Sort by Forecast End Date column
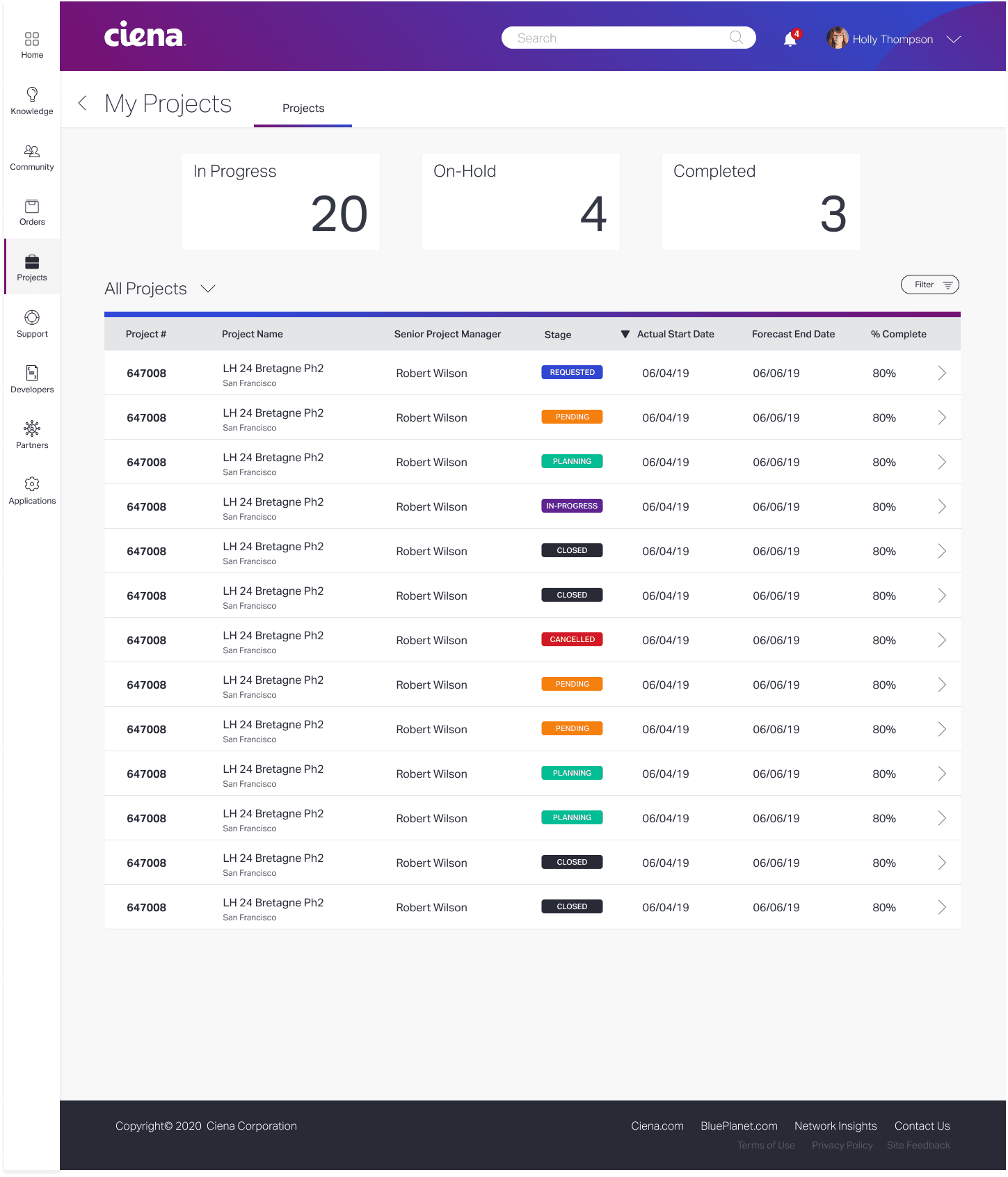 pyautogui.click(x=793, y=335)
